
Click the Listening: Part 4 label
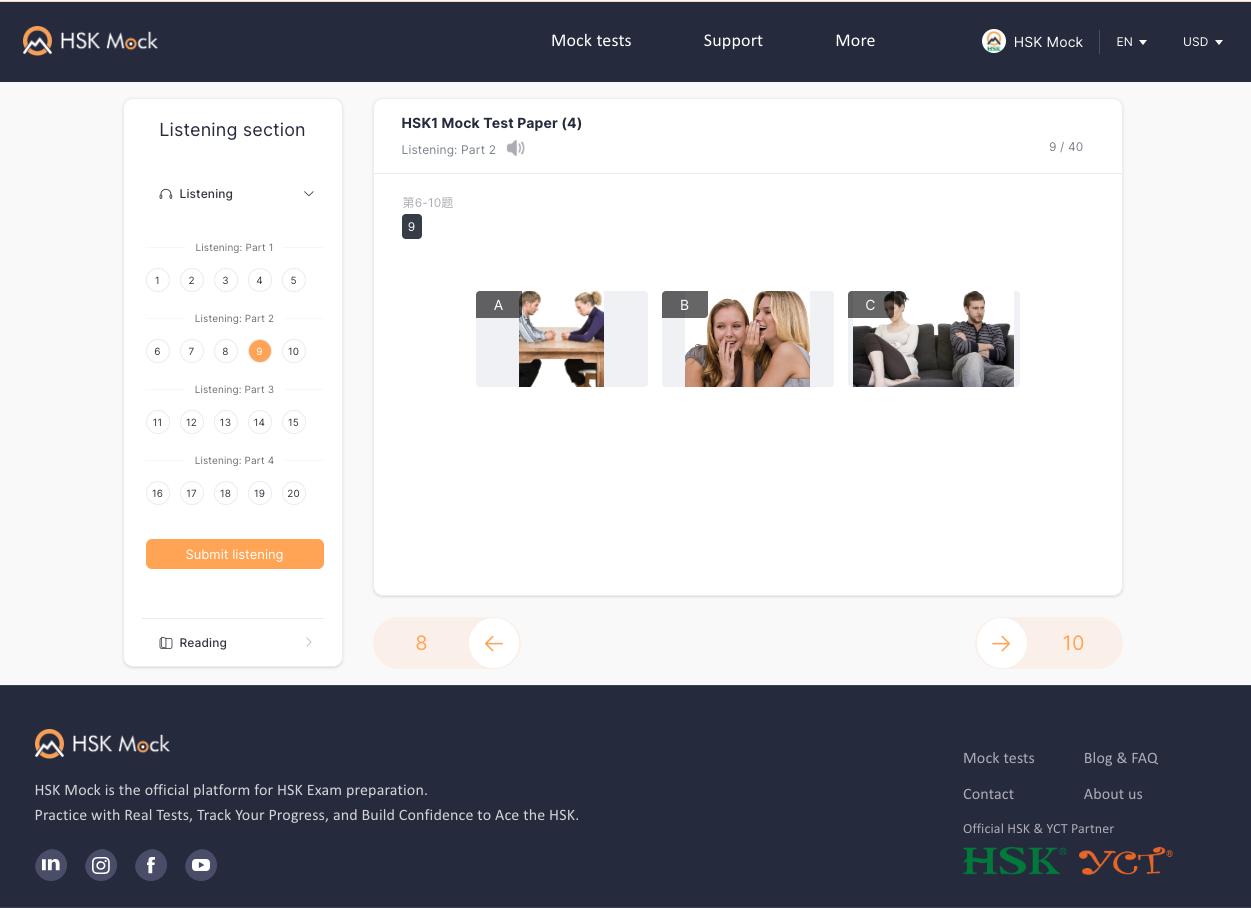[x=234, y=461]
